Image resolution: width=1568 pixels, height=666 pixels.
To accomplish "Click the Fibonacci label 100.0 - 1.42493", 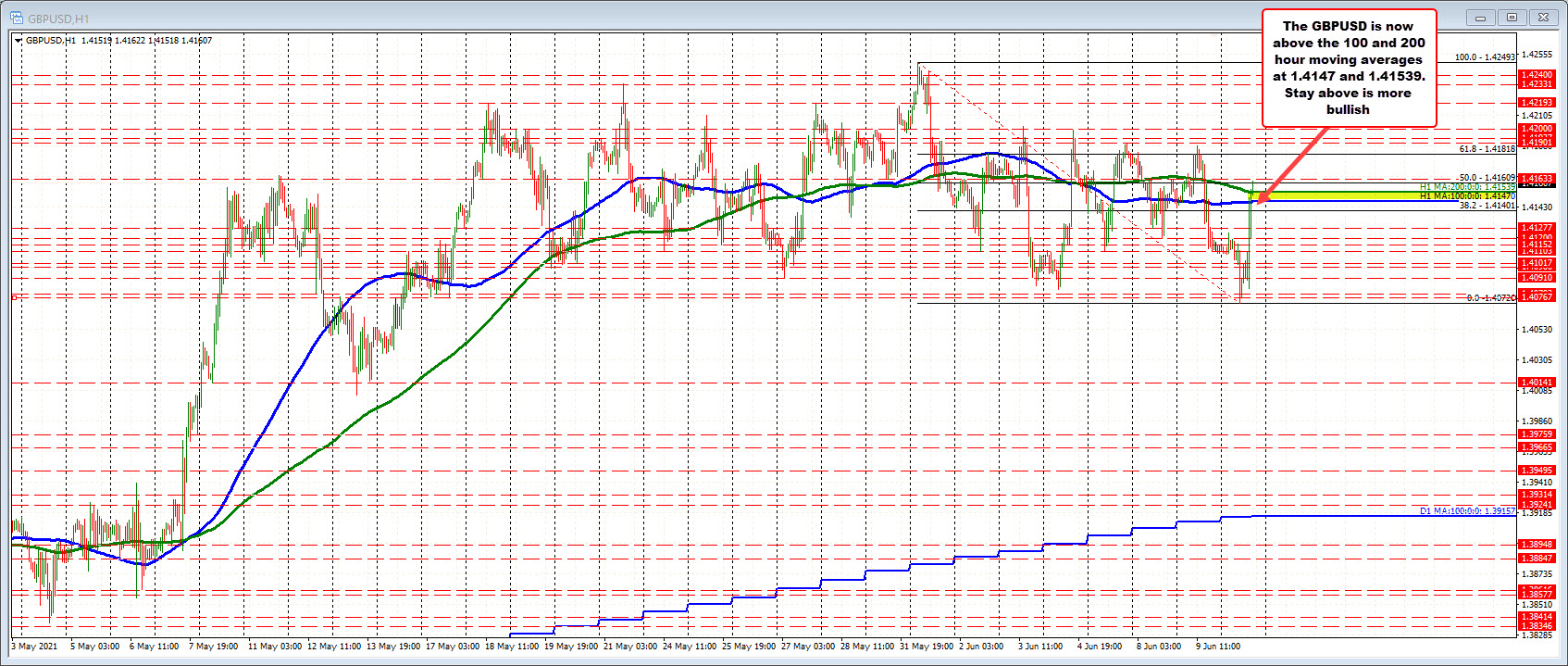I will [x=1485, y=57].
